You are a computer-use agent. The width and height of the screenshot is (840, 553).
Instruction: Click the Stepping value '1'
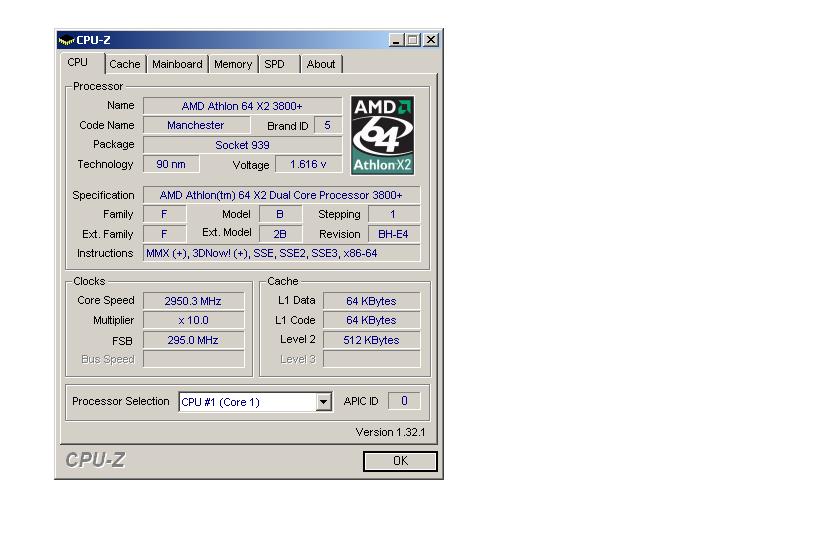[x=393, y=214]
